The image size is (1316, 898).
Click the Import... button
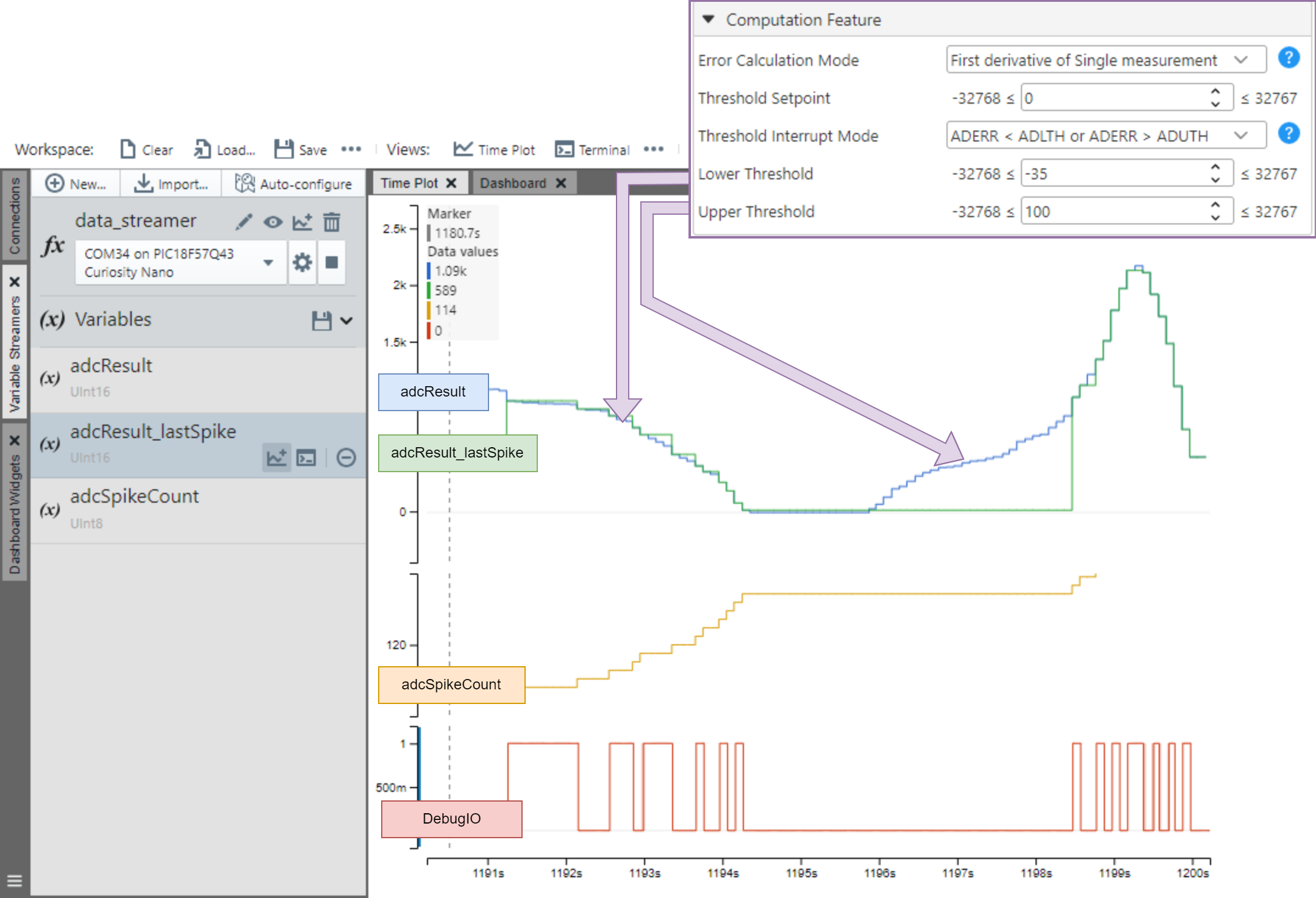[171, 184]
